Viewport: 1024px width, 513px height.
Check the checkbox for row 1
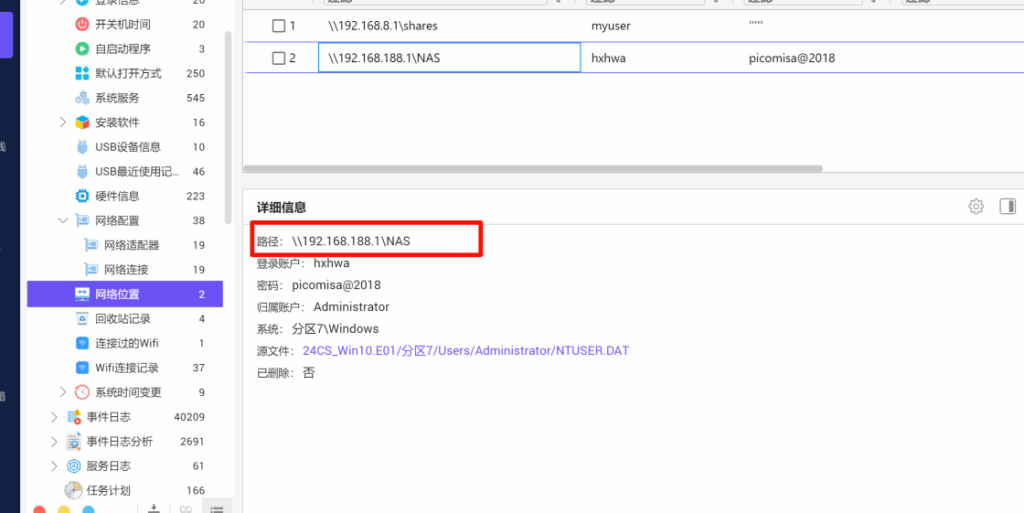[279, 25]
